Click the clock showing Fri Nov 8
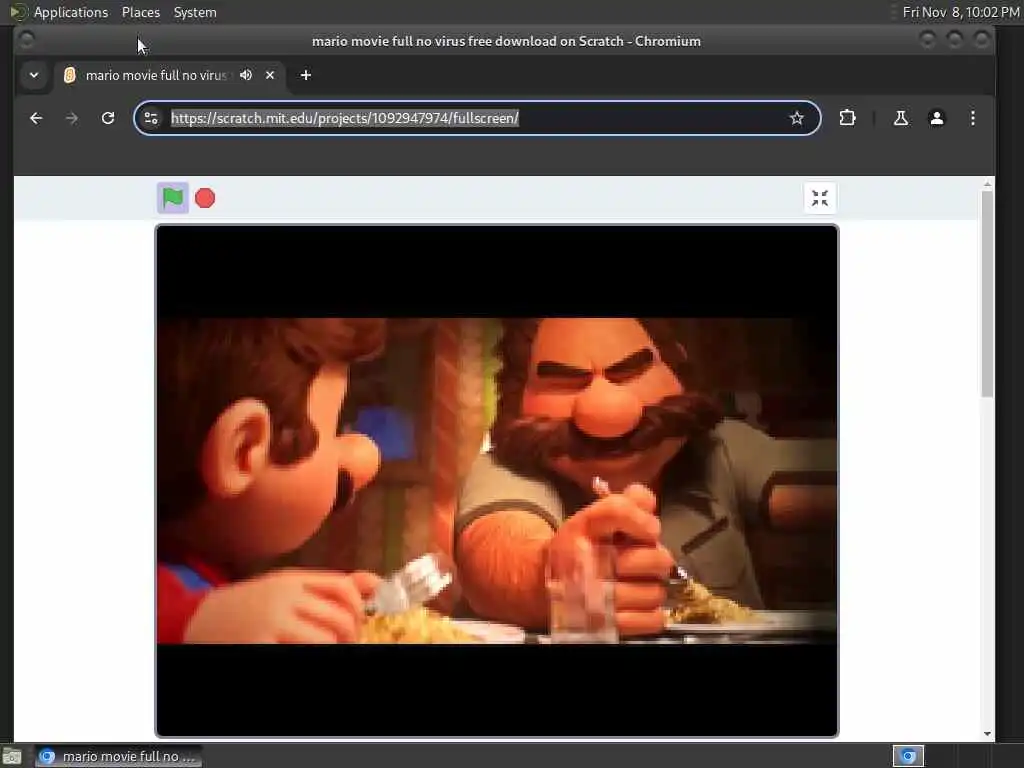This screenshot has height=768, width=1024. pyautogui.click(x=961, y=12)
